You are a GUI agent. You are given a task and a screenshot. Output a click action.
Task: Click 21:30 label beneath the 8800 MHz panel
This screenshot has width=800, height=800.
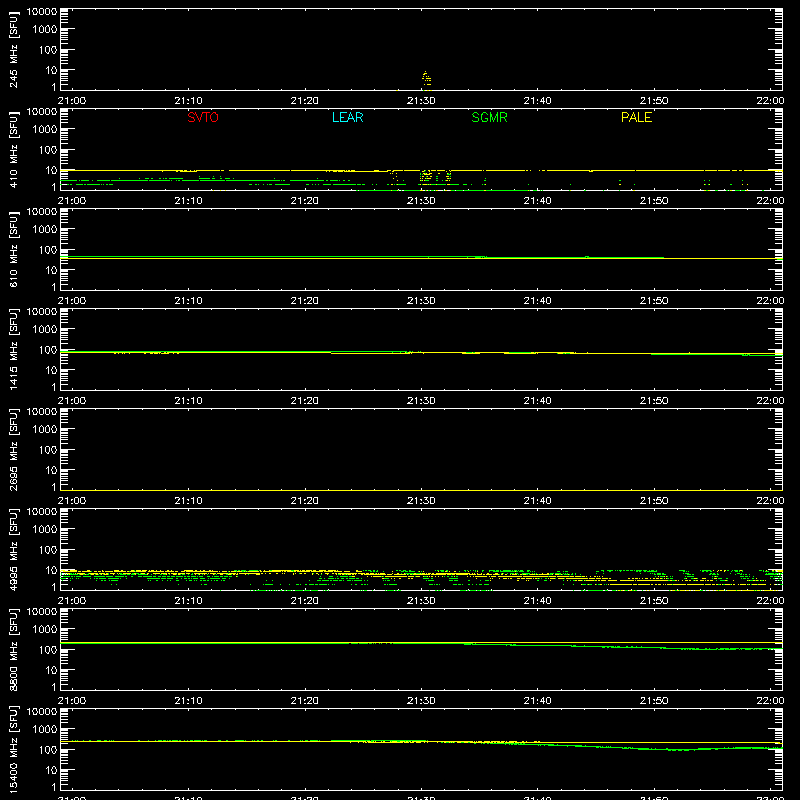pyautogui.click(x=421, y=701)
